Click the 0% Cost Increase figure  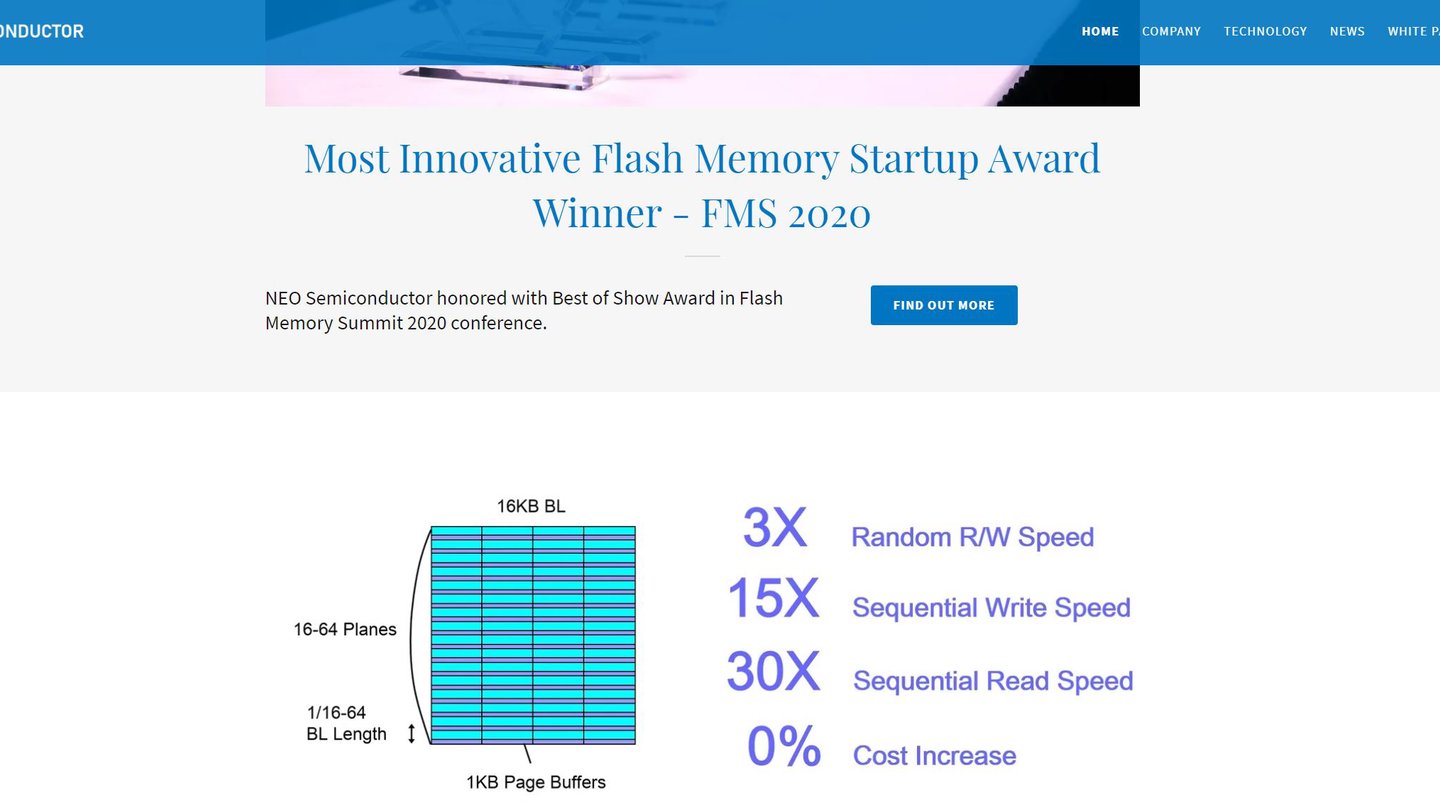pyautogui.click(x=882, y=748)
